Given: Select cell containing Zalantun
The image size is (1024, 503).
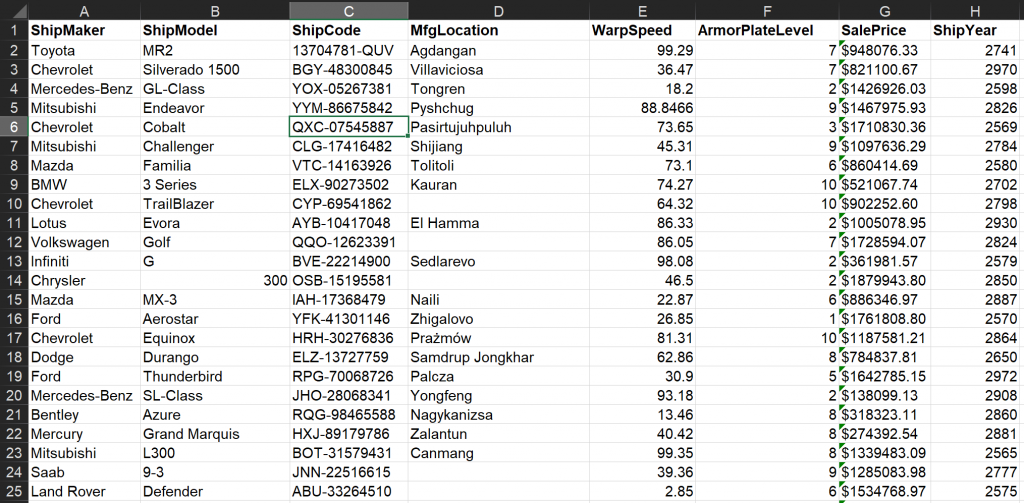Looking at the screenshot, I should pos(499,434).
